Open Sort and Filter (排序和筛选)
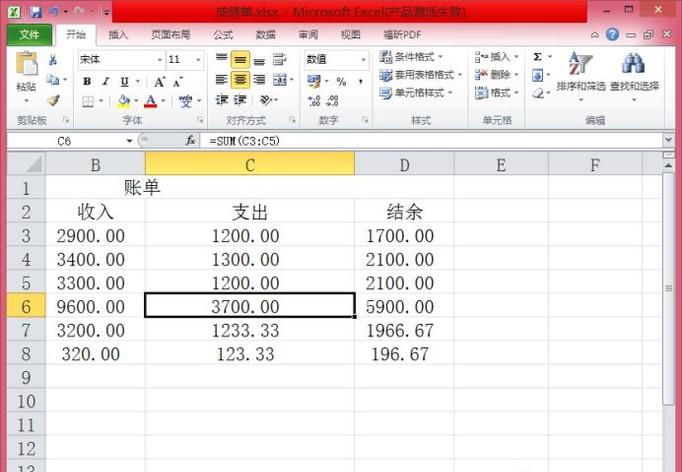The image size is (682, 472). click(580, 74)
